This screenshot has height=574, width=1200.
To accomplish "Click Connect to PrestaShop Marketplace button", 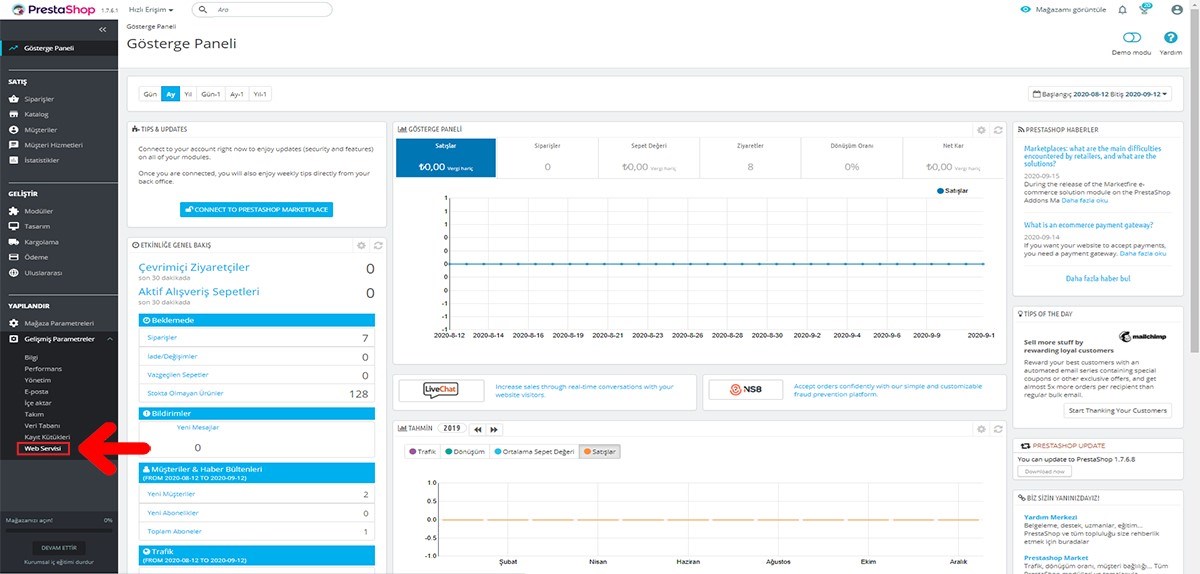I will click(256, 209).
